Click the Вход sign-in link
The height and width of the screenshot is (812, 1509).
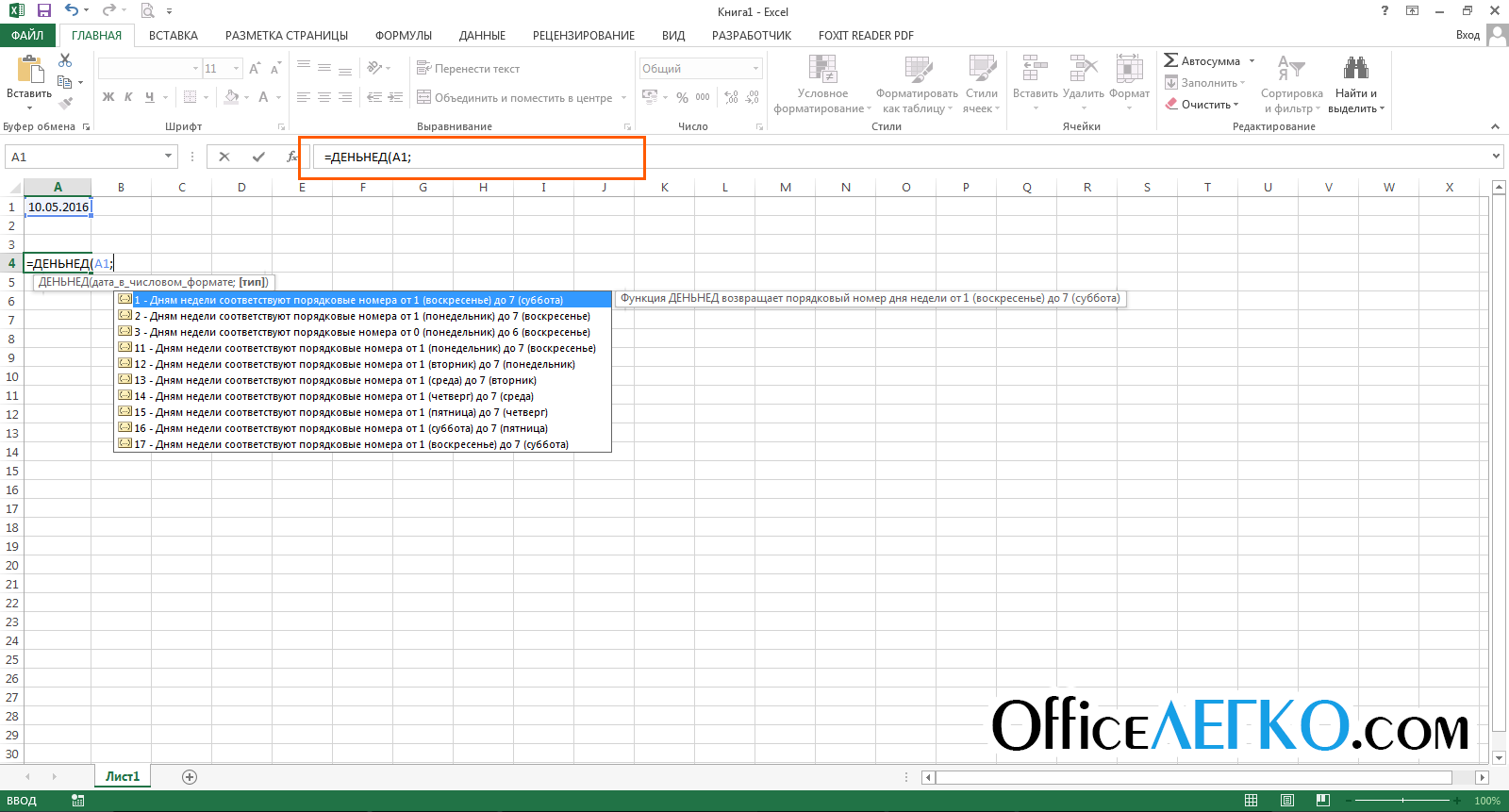pos(1468,35)
